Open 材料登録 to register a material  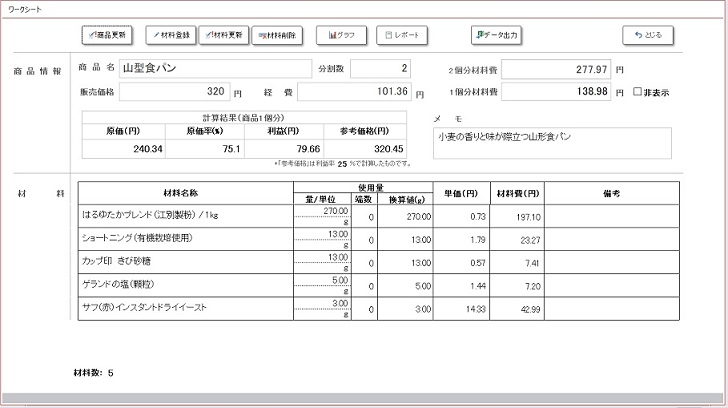[x=171, y=35]
